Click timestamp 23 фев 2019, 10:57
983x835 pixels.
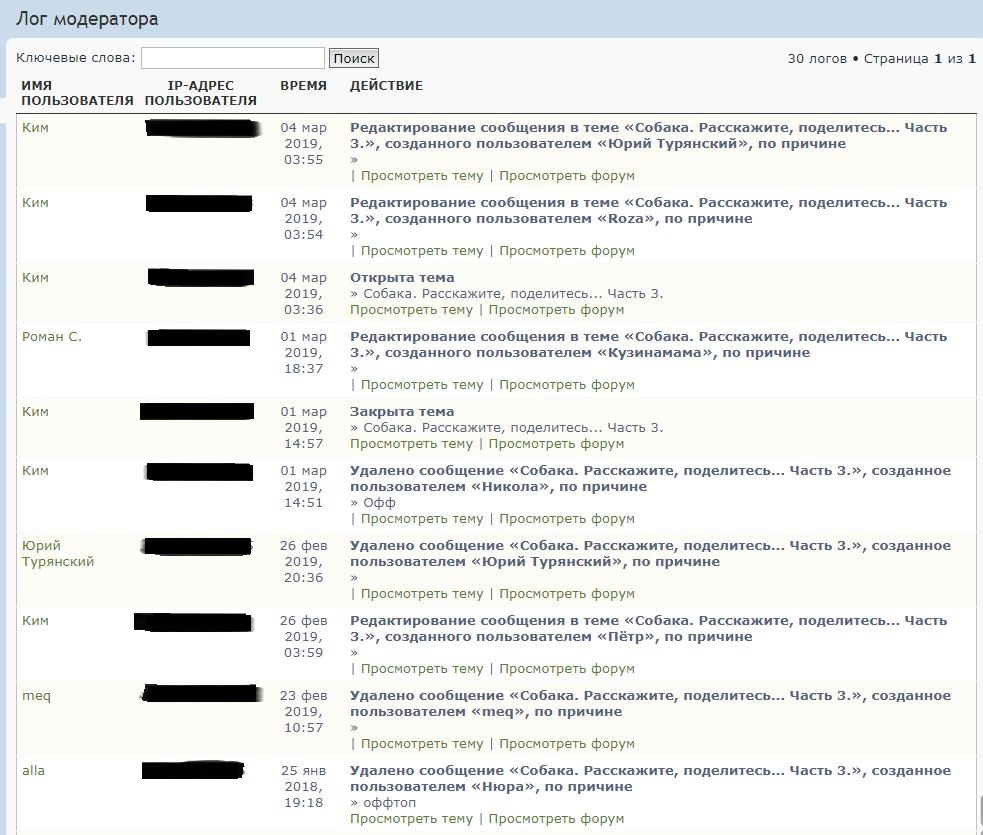click(x=303, y=712)
